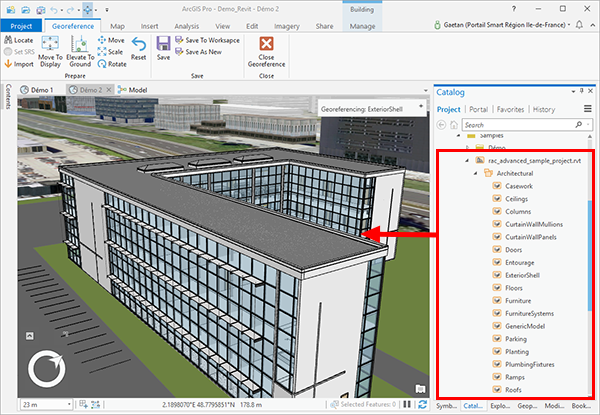Open the Model view tab
Screen dimensions: 600x415
click(x=133, y=90)
